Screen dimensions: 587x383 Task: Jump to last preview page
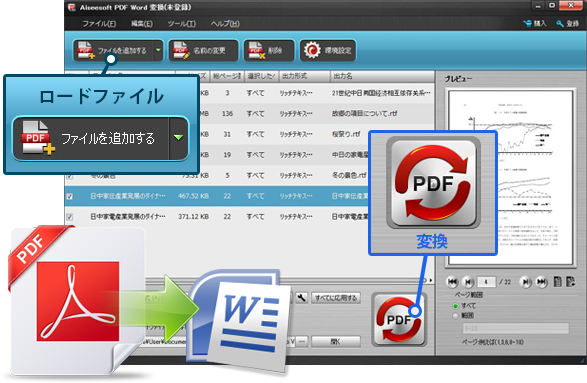[542, 282]
